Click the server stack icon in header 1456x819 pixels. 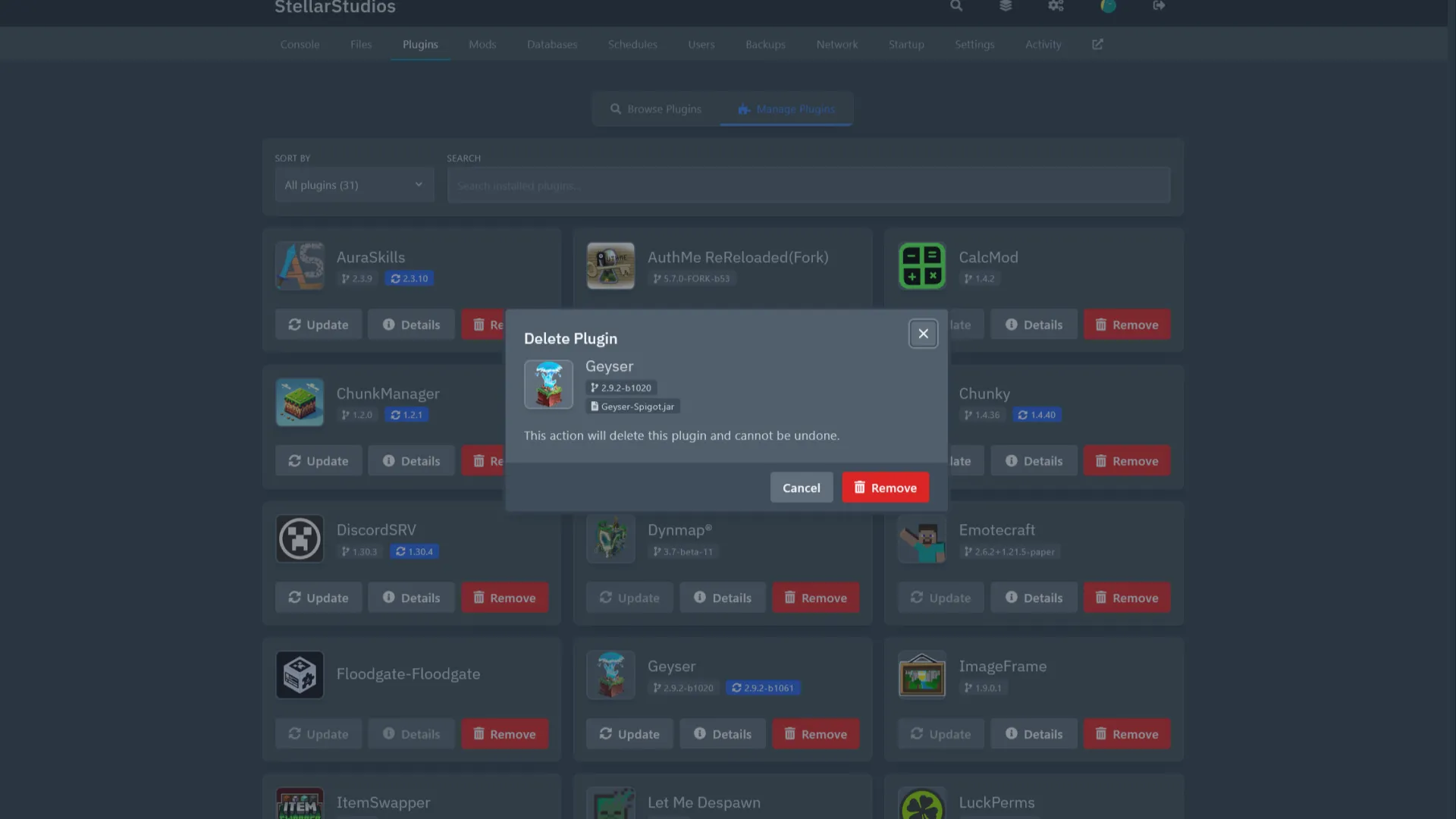[x=1006, y=6]
